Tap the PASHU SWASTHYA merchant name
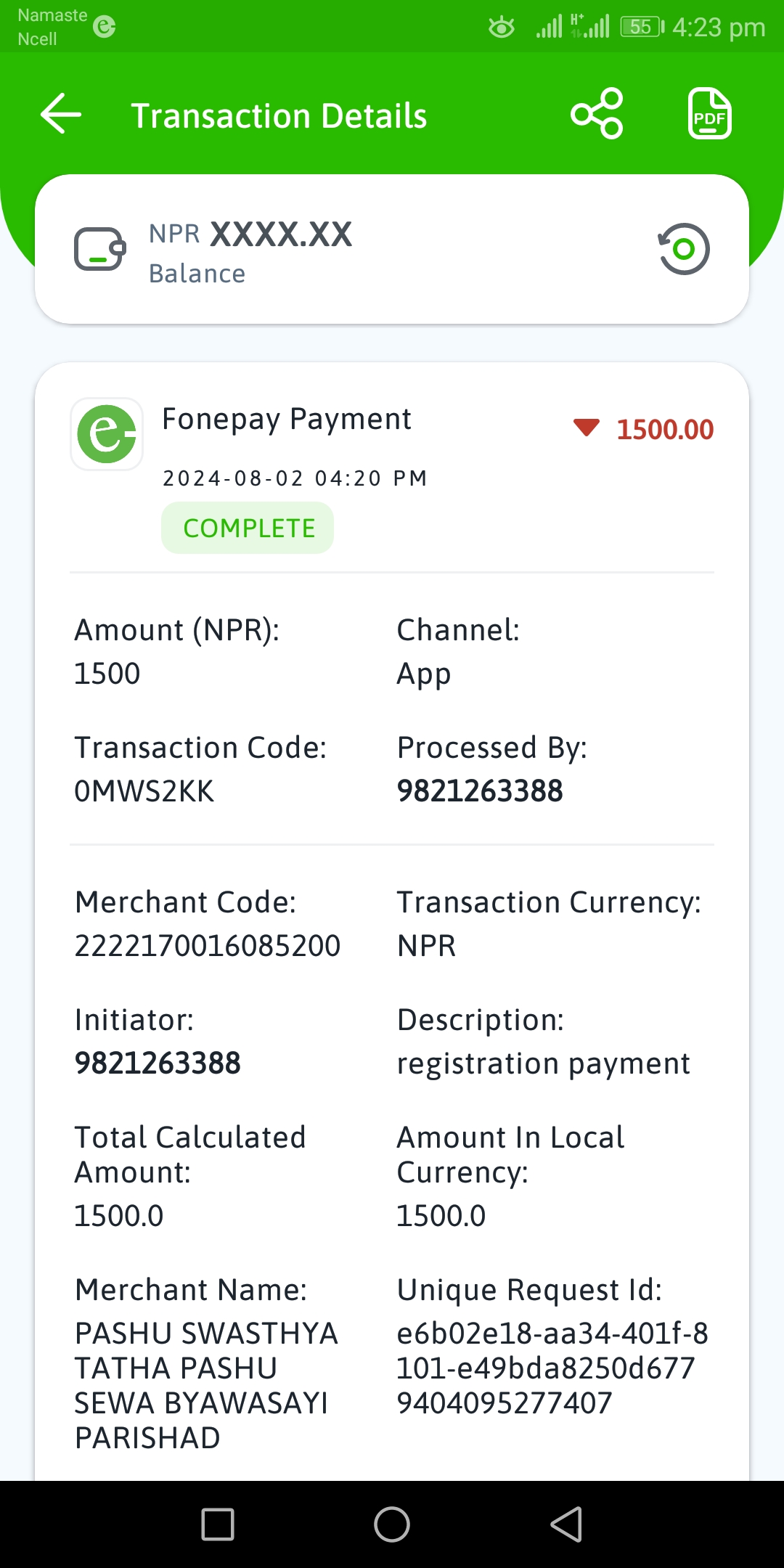784x1568 pixels. (207, 1386)
